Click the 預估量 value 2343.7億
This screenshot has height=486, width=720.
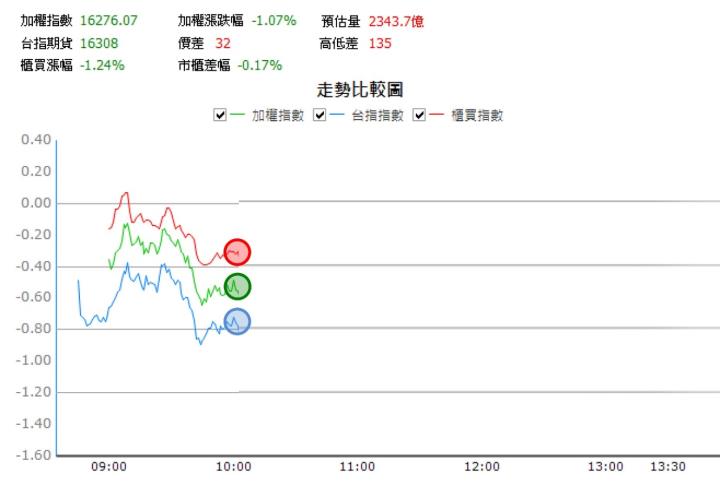point(396,21)
